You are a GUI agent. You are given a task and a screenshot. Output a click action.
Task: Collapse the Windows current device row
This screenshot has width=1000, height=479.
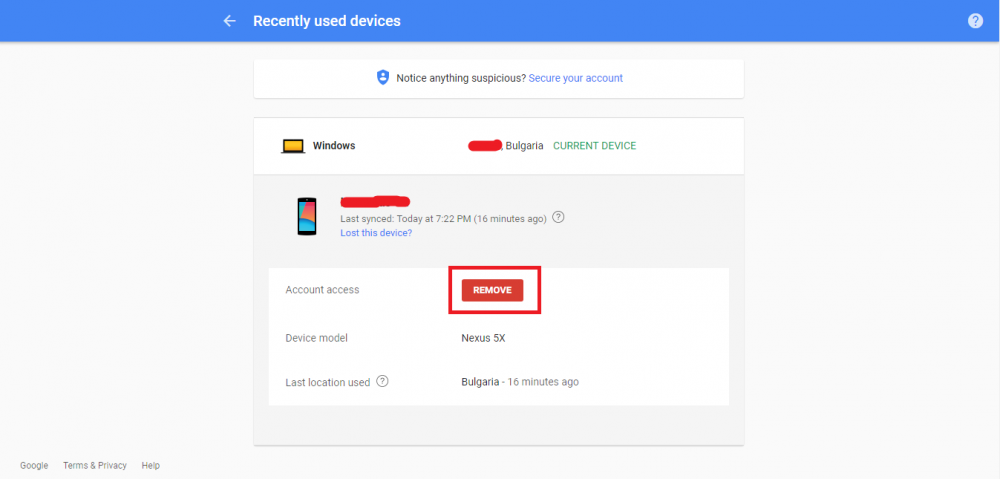pos(499,146)
